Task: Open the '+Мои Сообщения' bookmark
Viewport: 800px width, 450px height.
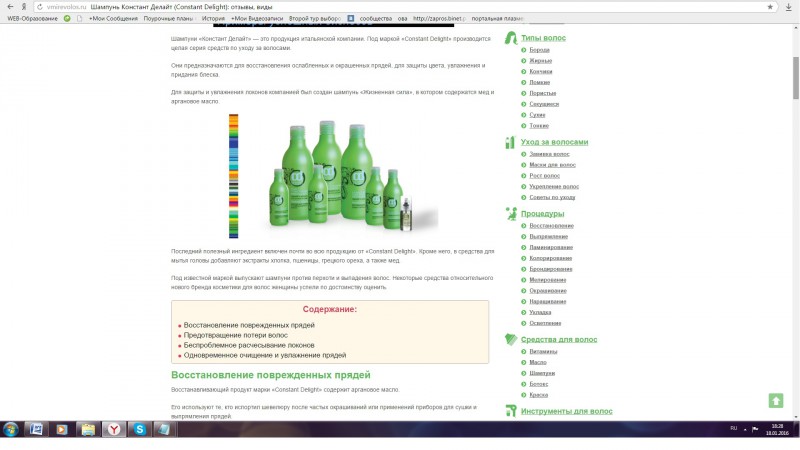Action: tap(113, 18)
